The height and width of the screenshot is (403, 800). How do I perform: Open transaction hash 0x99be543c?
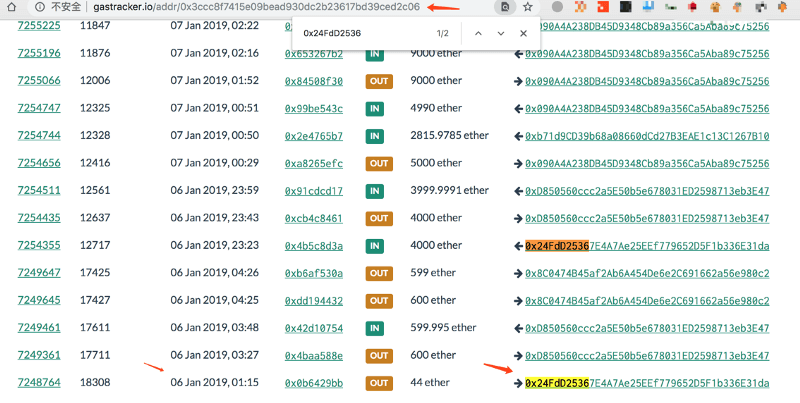tap(314, 109)
